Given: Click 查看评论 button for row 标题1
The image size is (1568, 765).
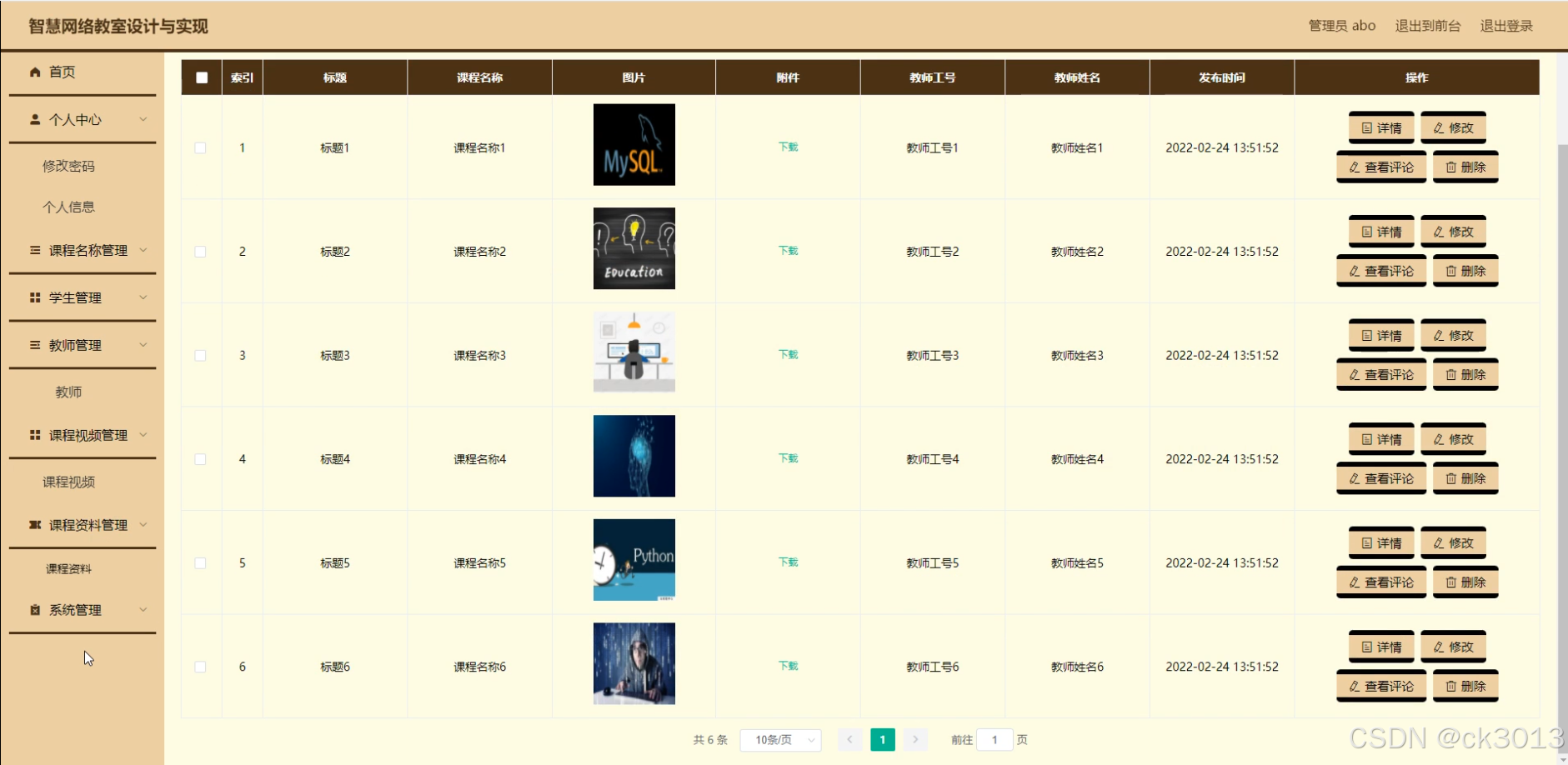Looking at the screenshot, I should pyautogui.click(x=1381, y=167).
